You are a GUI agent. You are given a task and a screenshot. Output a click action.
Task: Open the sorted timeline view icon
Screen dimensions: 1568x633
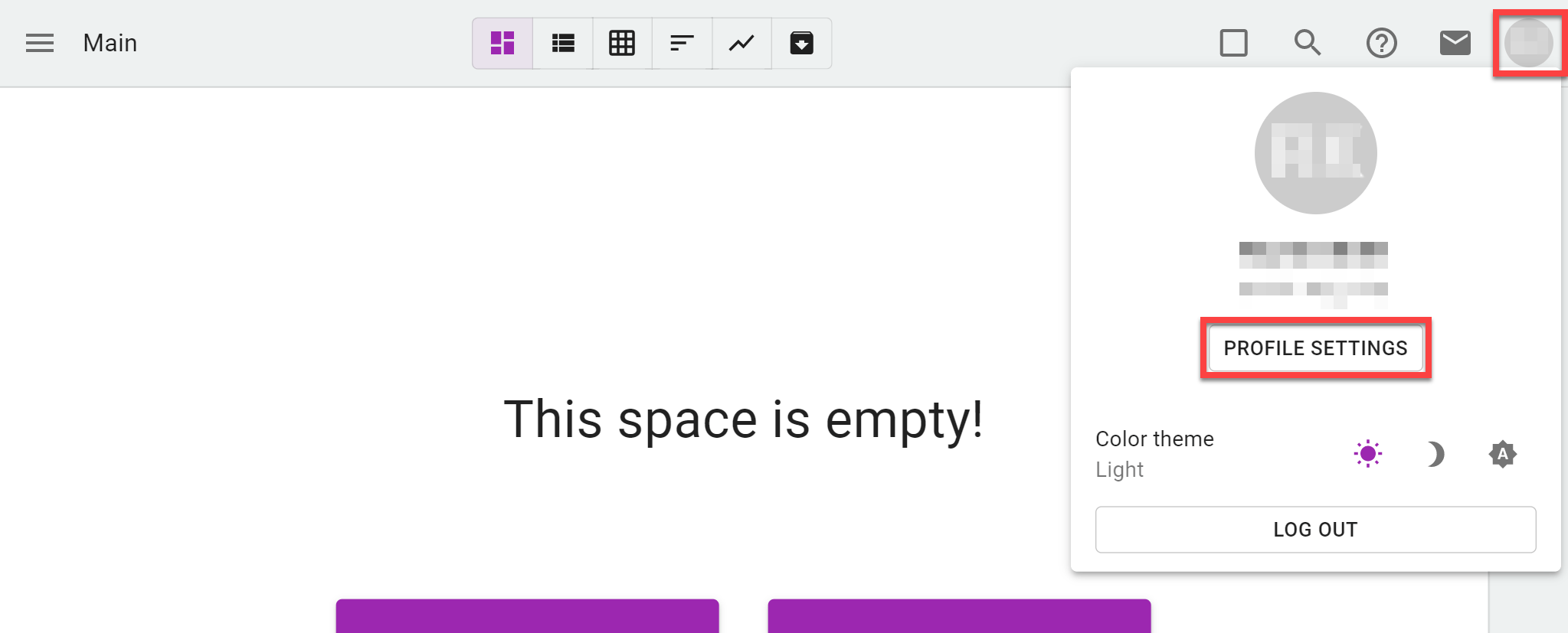coord(682,43)
